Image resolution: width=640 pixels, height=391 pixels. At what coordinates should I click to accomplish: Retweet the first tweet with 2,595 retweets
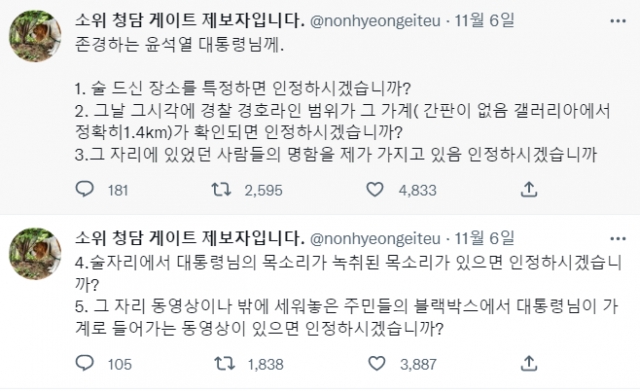click(221, 190)
